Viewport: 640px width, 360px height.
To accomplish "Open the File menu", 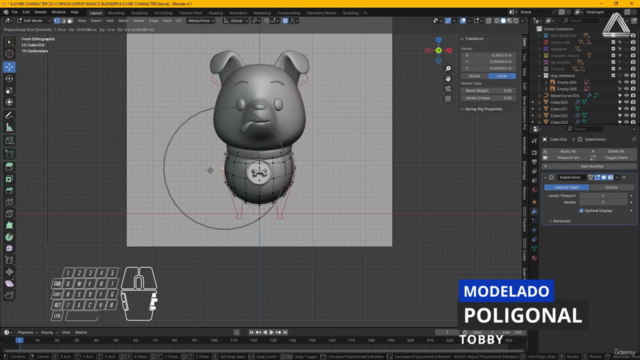I will click(15, 12).
